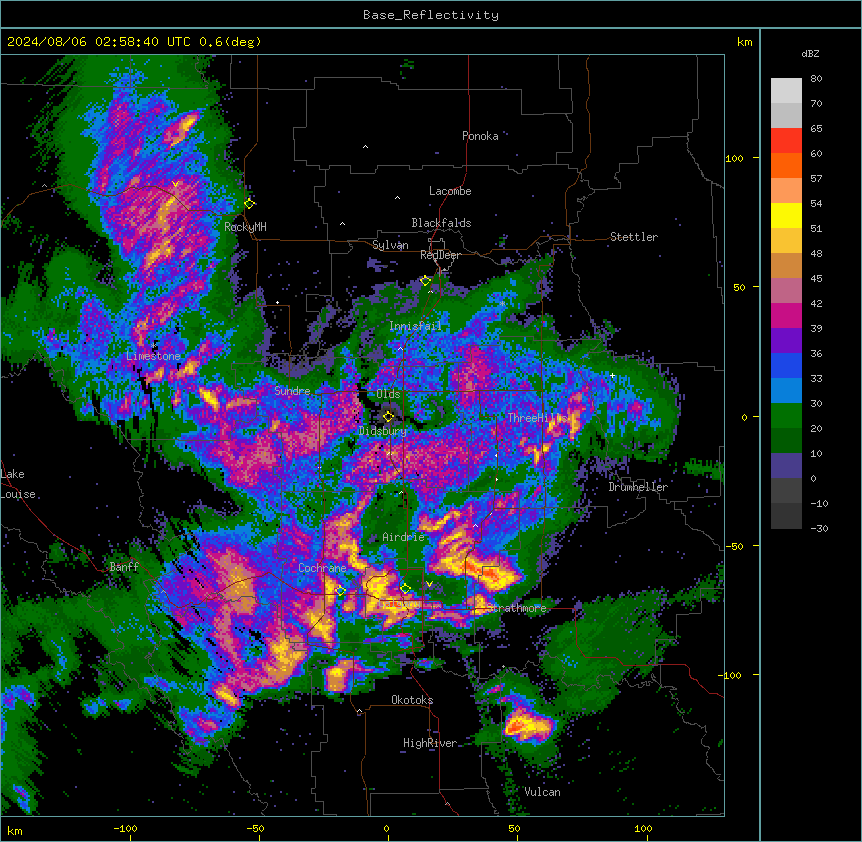This screenshot has height=842, width=862.
Task: Select the -30 value at the legend bottom
Action: coord(819,528)
